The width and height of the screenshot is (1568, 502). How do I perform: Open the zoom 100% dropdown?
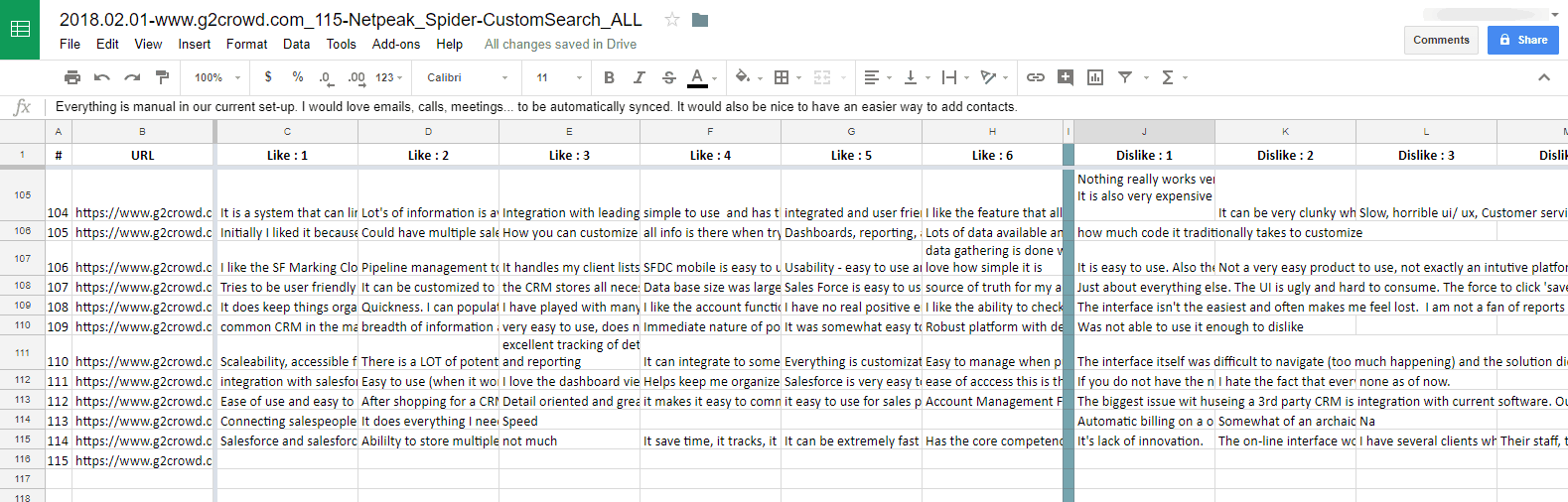tap(217, 77)
